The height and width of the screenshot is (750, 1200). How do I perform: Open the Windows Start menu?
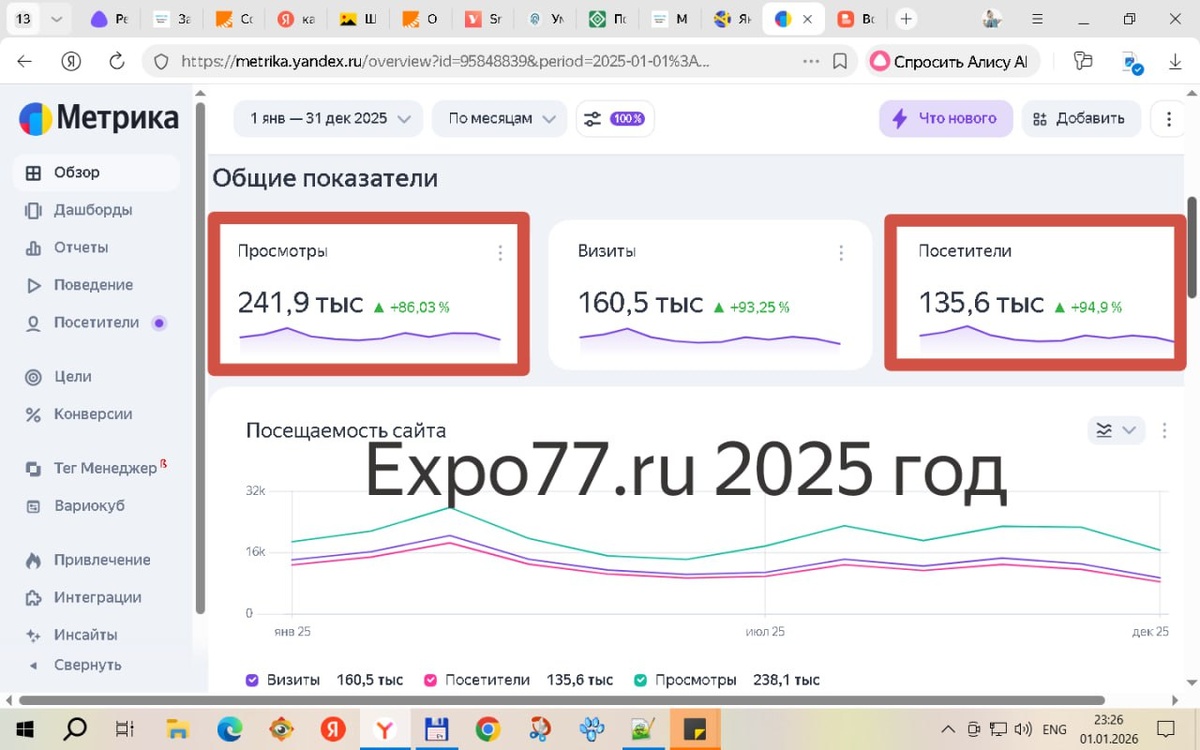click(23, 729)
